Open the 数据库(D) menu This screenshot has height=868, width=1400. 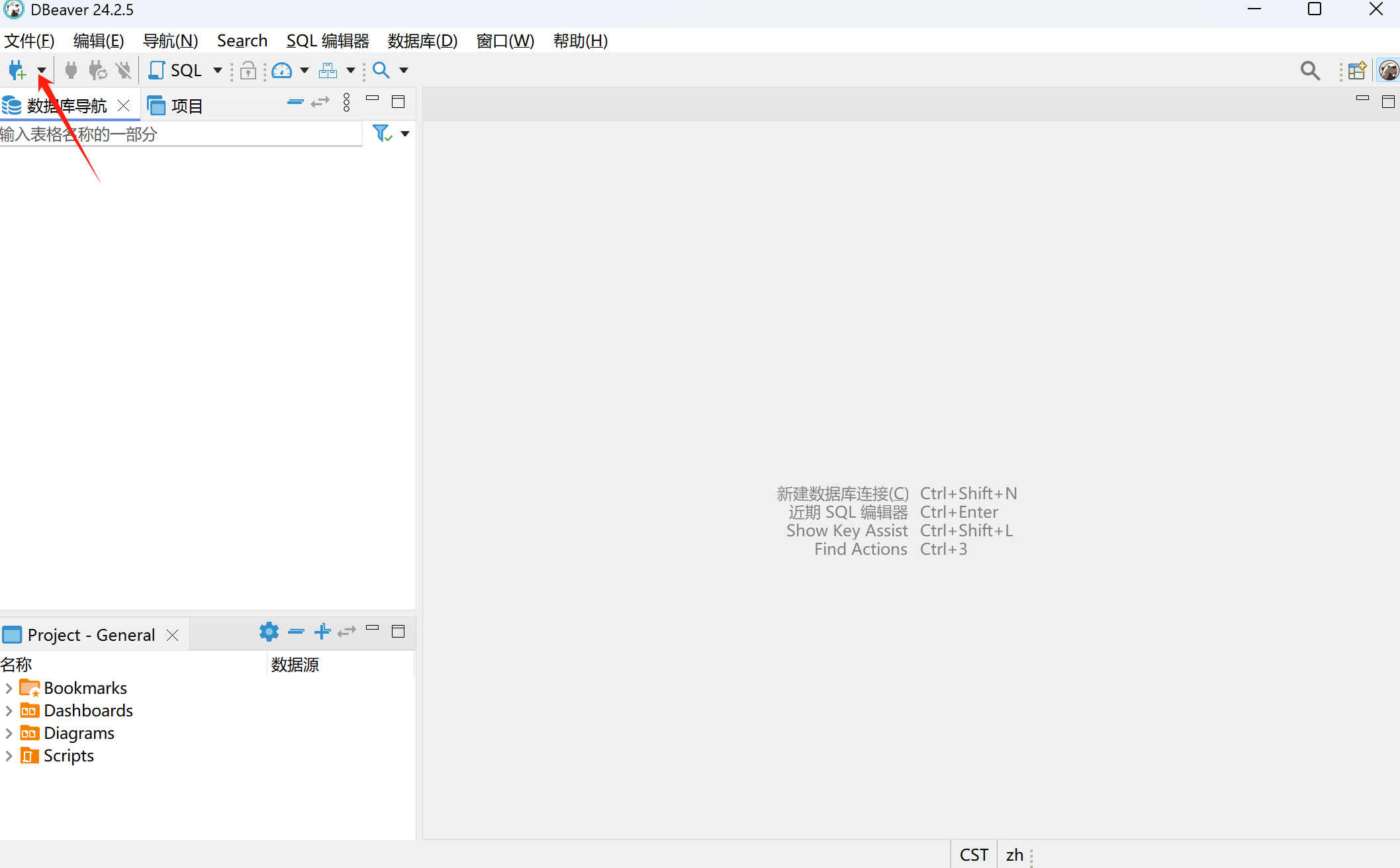coord(422,41)
